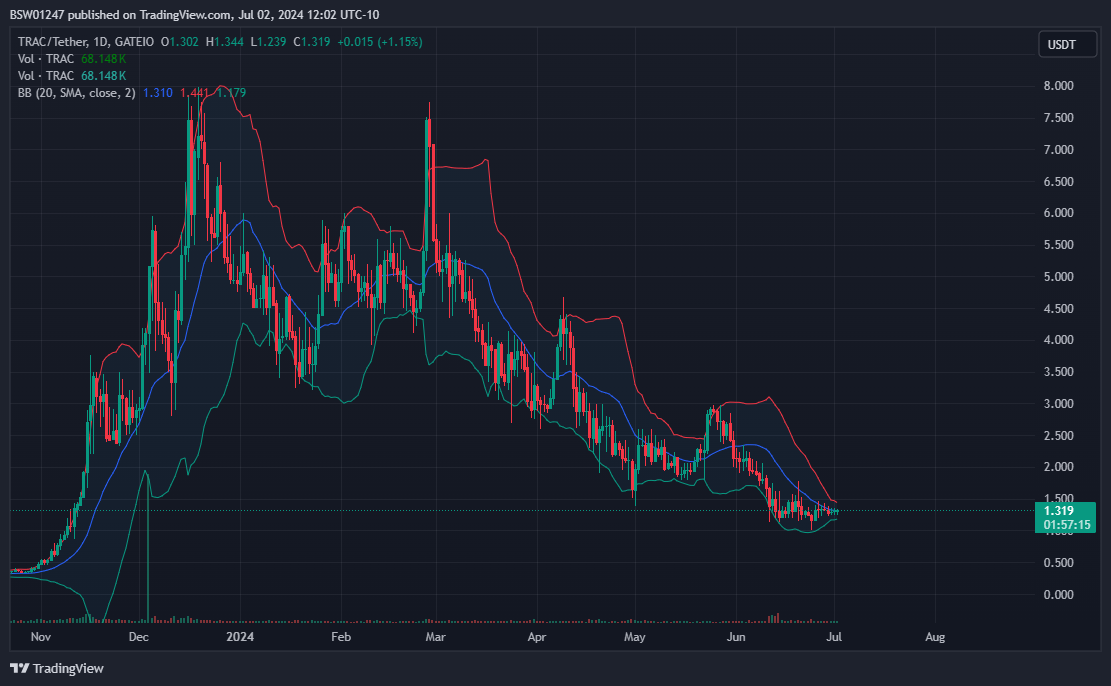Click the 7.500 price axis label
The width and height of the screenshot is (1111, 686).
click(1059, 118)
